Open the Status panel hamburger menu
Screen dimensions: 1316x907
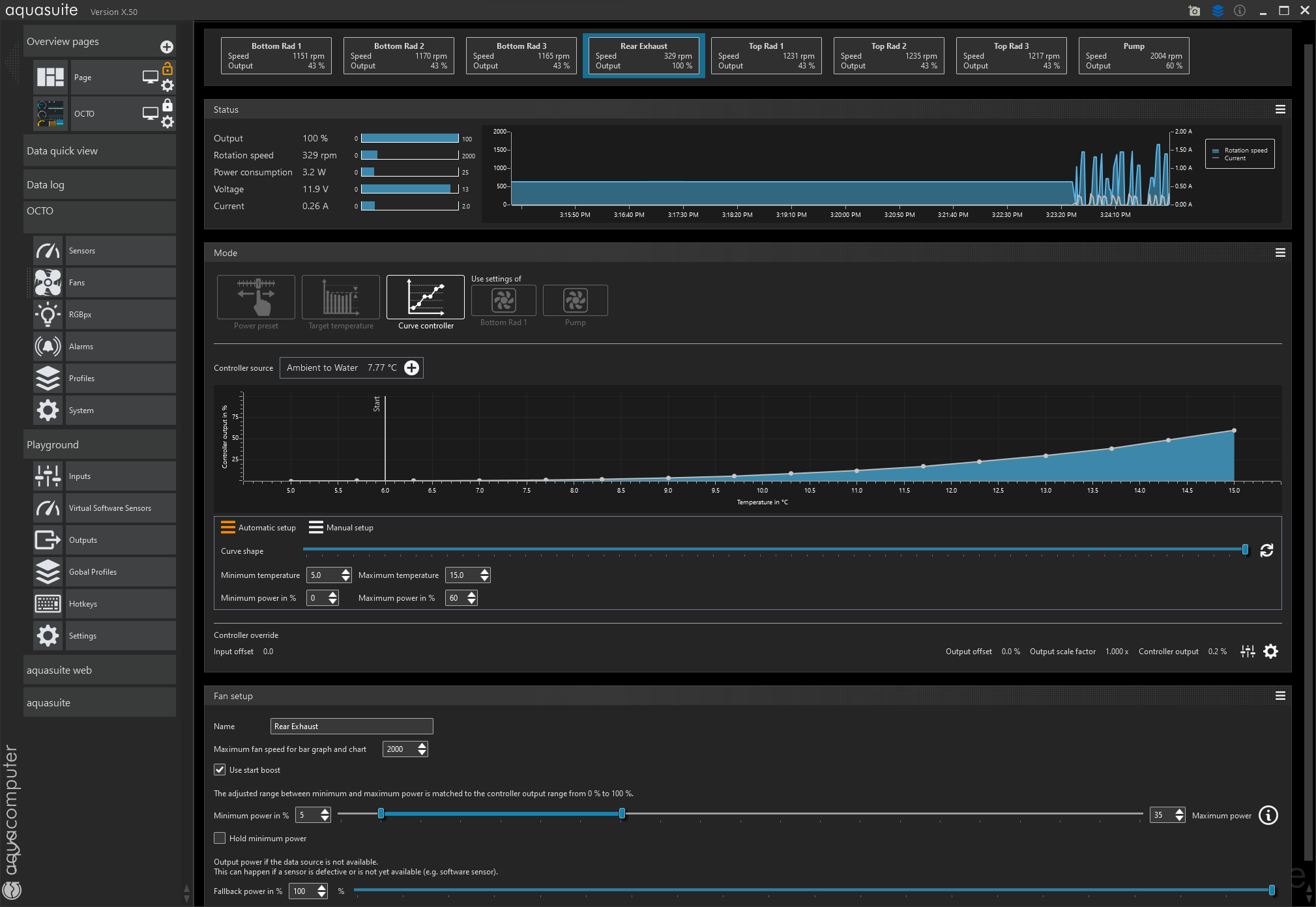point(1280,109)
